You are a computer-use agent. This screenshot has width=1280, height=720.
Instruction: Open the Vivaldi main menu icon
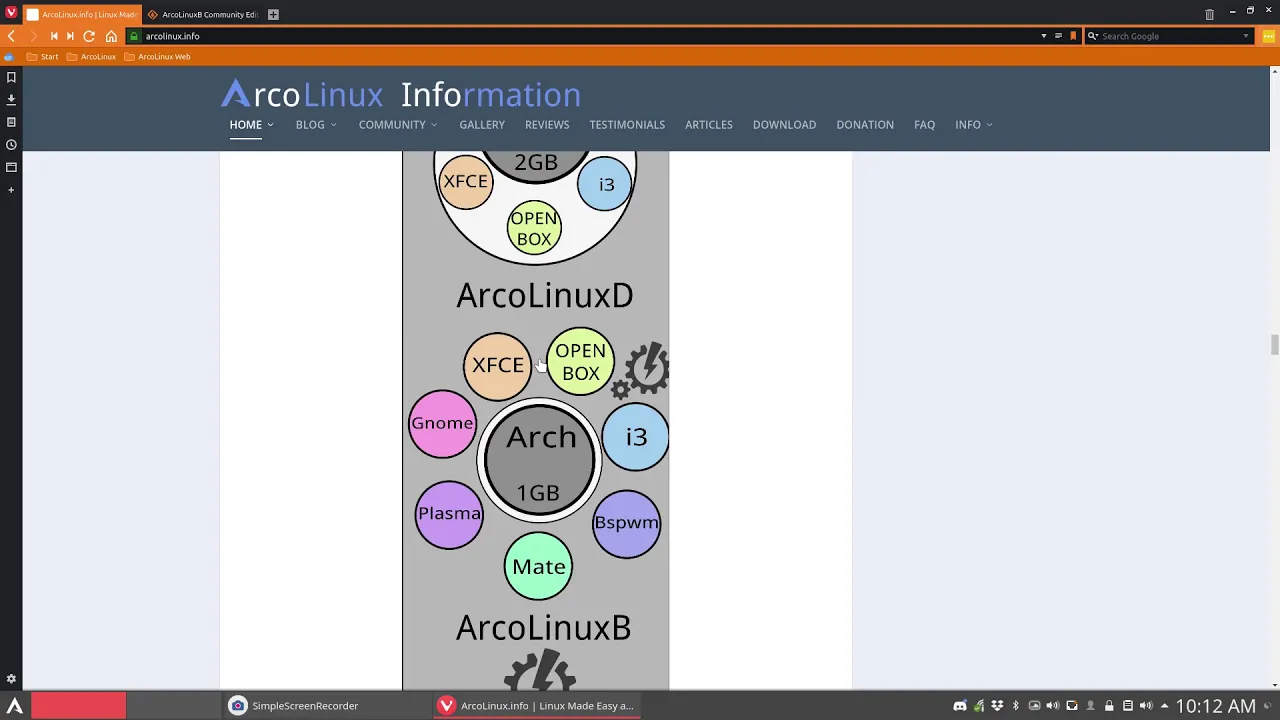click(x=11, y=14)
